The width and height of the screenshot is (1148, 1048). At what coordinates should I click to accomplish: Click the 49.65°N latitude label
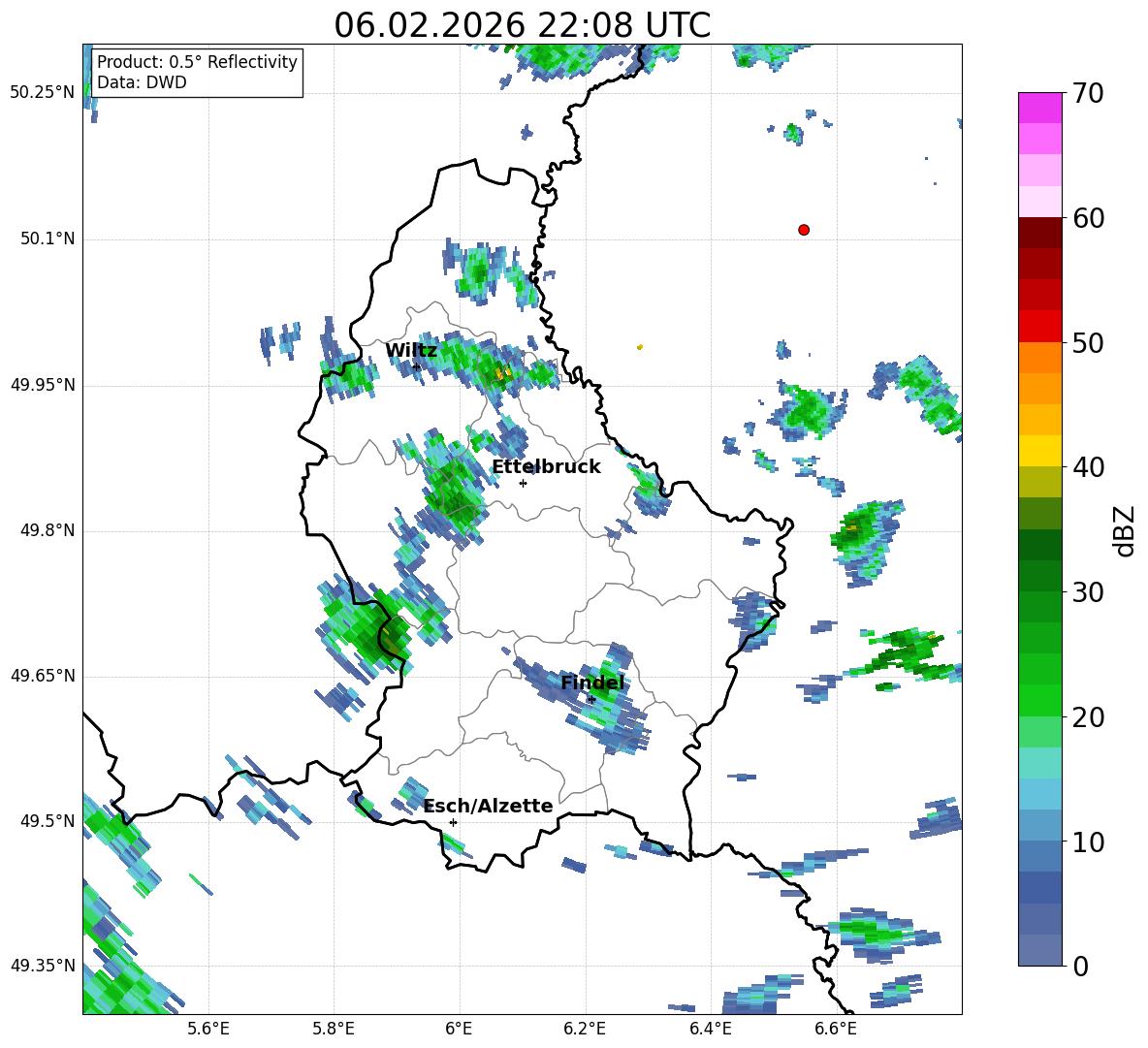click(43, 675)
